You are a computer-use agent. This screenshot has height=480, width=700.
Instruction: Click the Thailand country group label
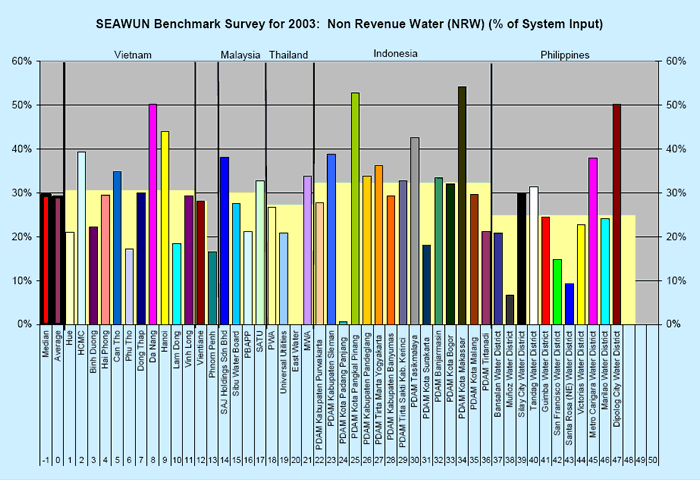tap(288, 54)
